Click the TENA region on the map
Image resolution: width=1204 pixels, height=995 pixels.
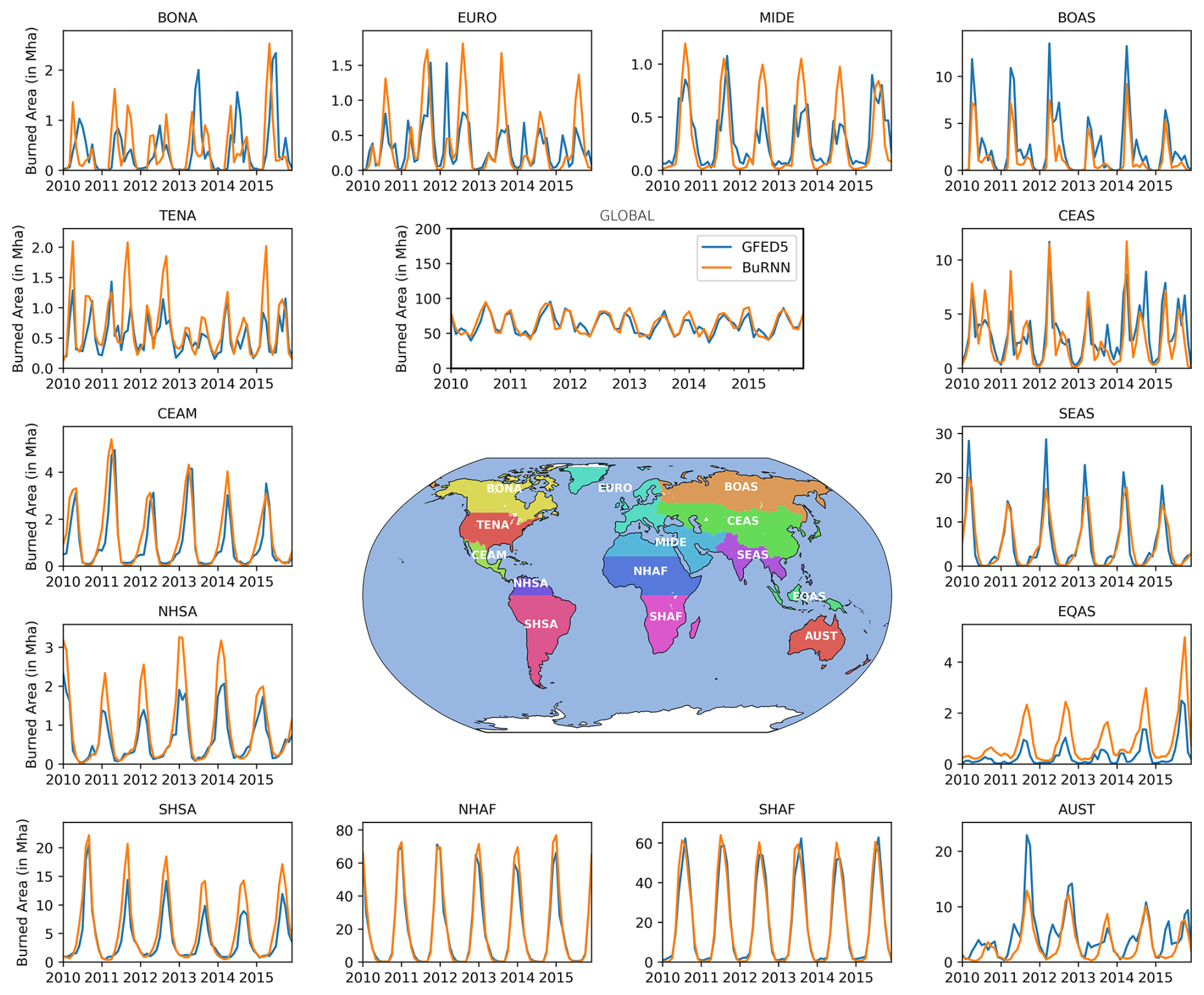click(493, 525)
